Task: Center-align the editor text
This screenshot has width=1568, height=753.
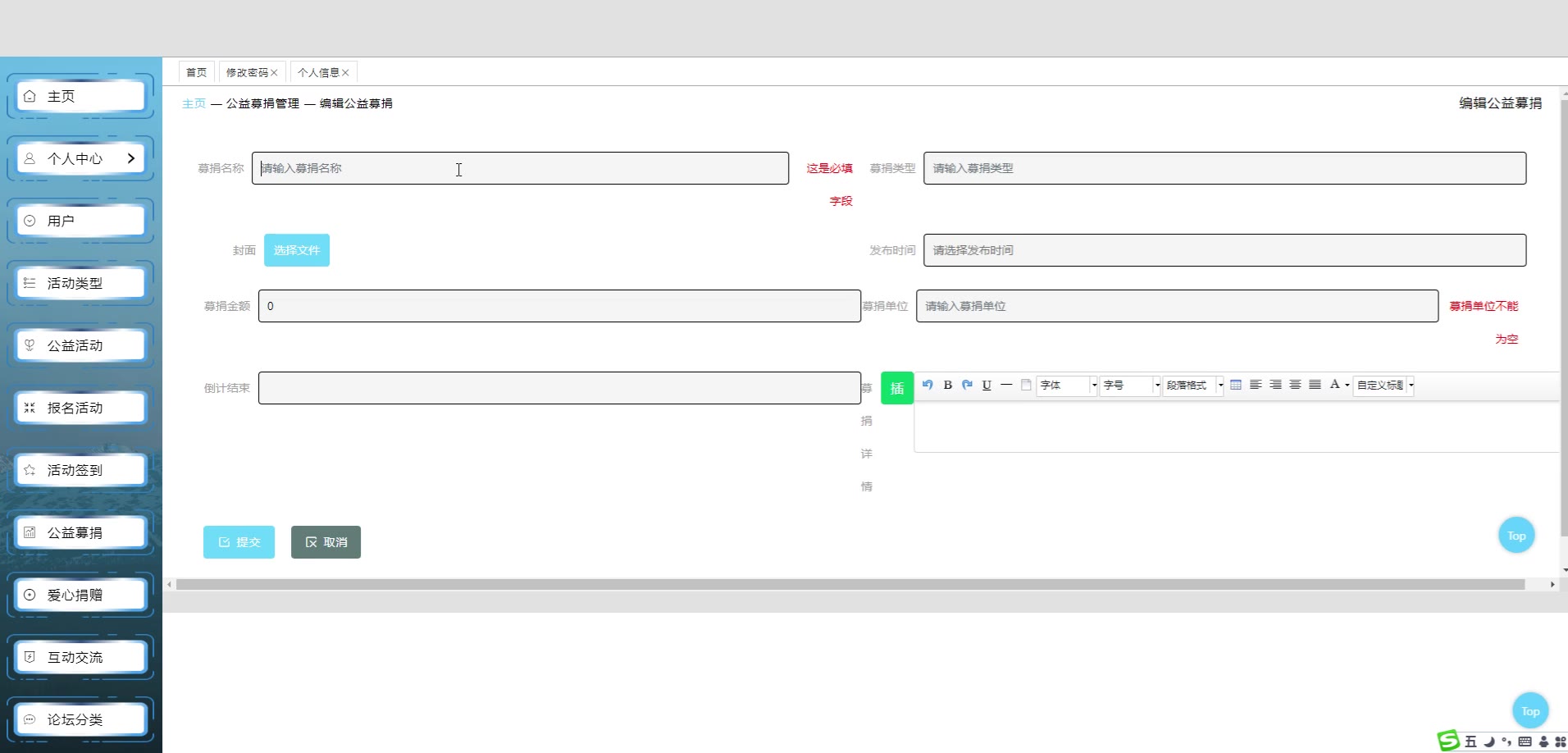Action: [1295, 385]
